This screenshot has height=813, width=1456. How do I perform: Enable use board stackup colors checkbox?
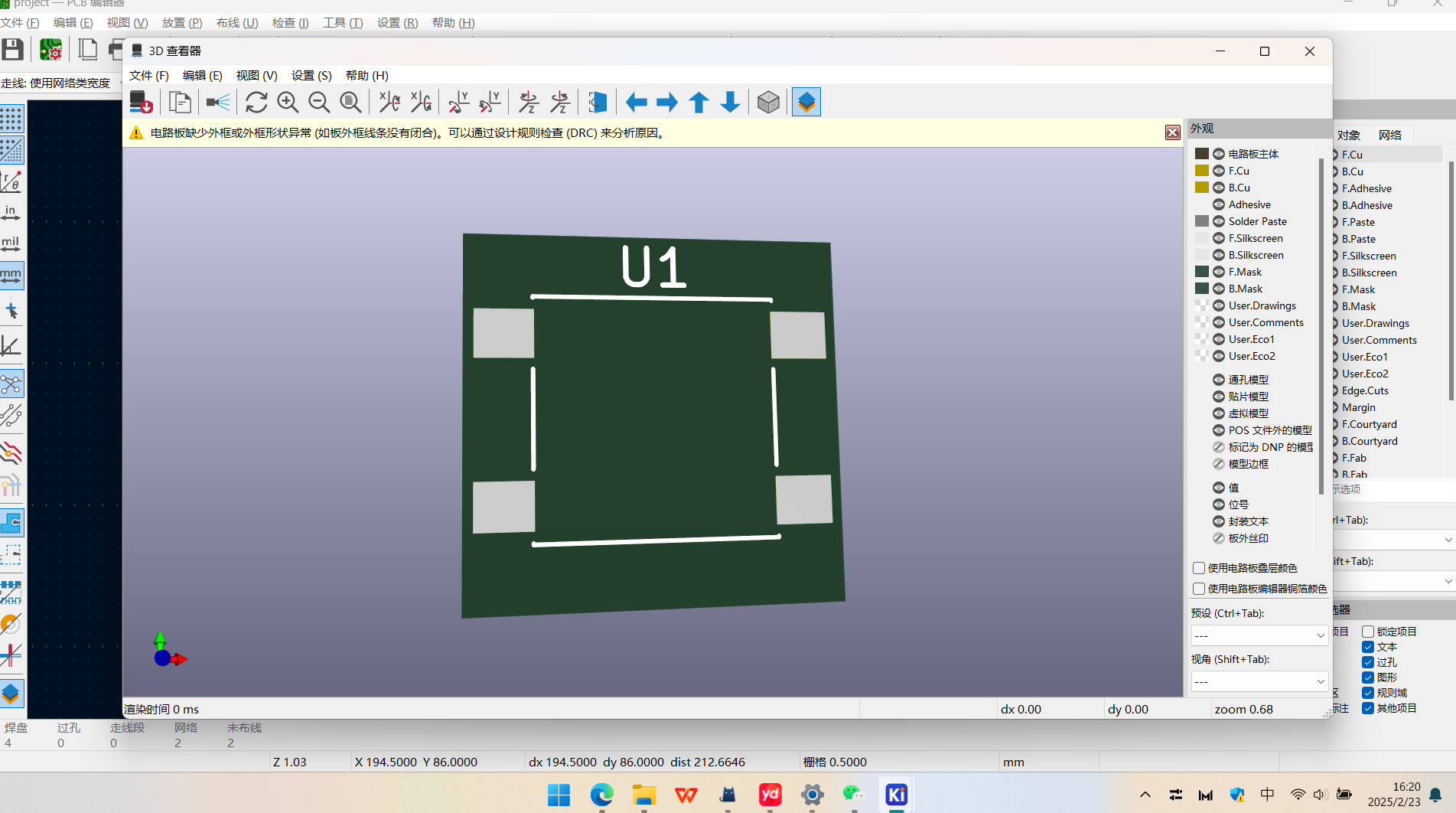[x=1199, y=568]
